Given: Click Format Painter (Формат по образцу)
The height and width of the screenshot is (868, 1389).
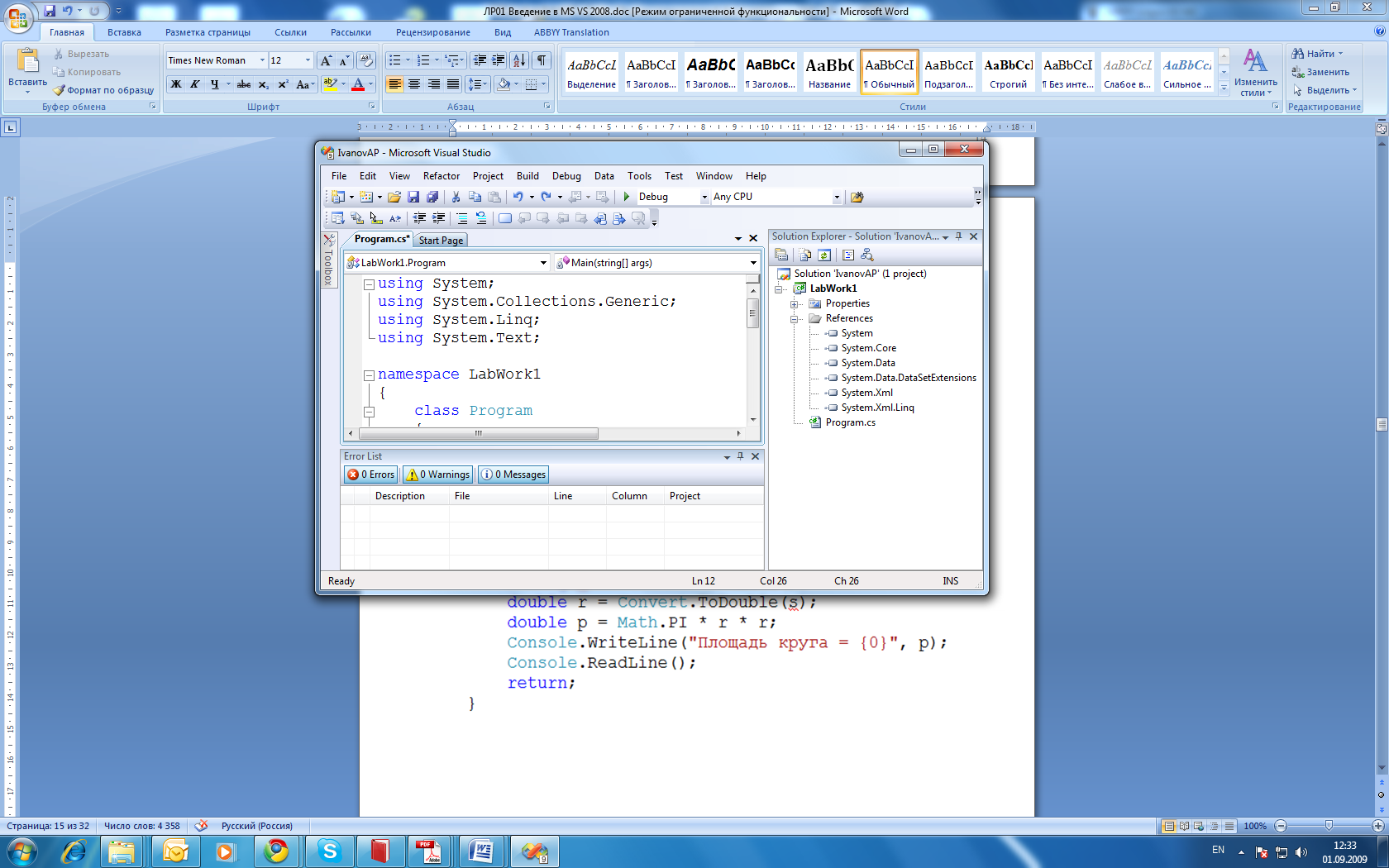Looking at the screenshot, I should (x=103, y=90).
